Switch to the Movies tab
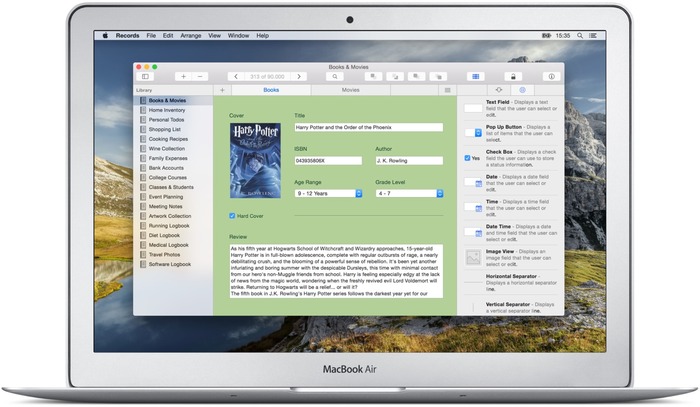Image resolution: width=700 pixels, height=407 pixels. click(x=350, y=90)
